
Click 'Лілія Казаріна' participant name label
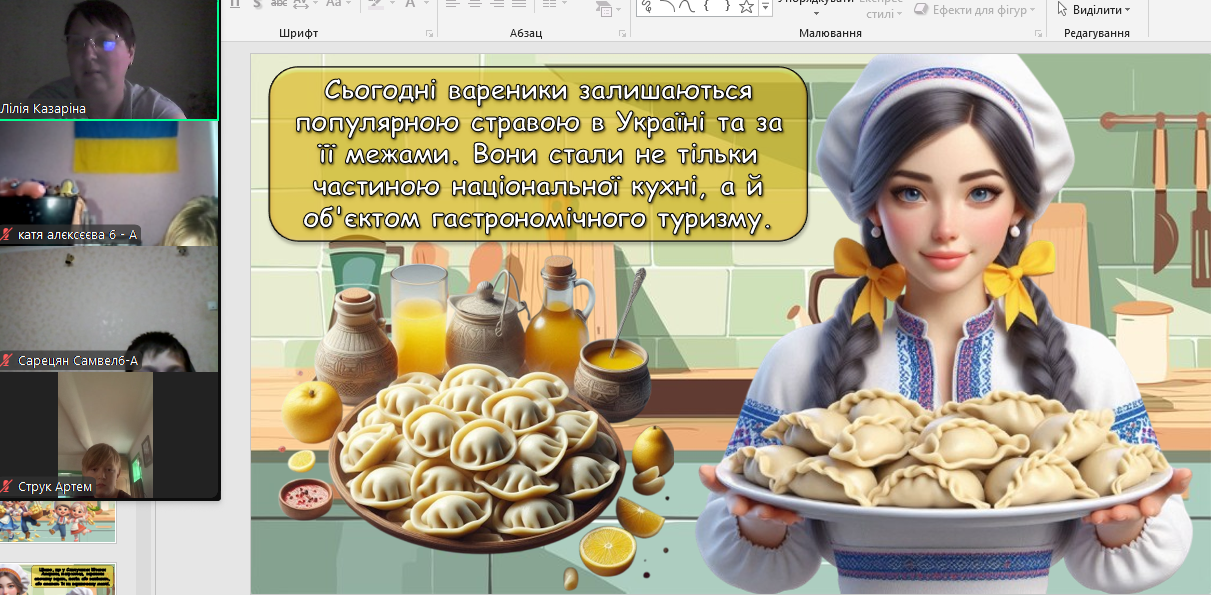[43, 108]
